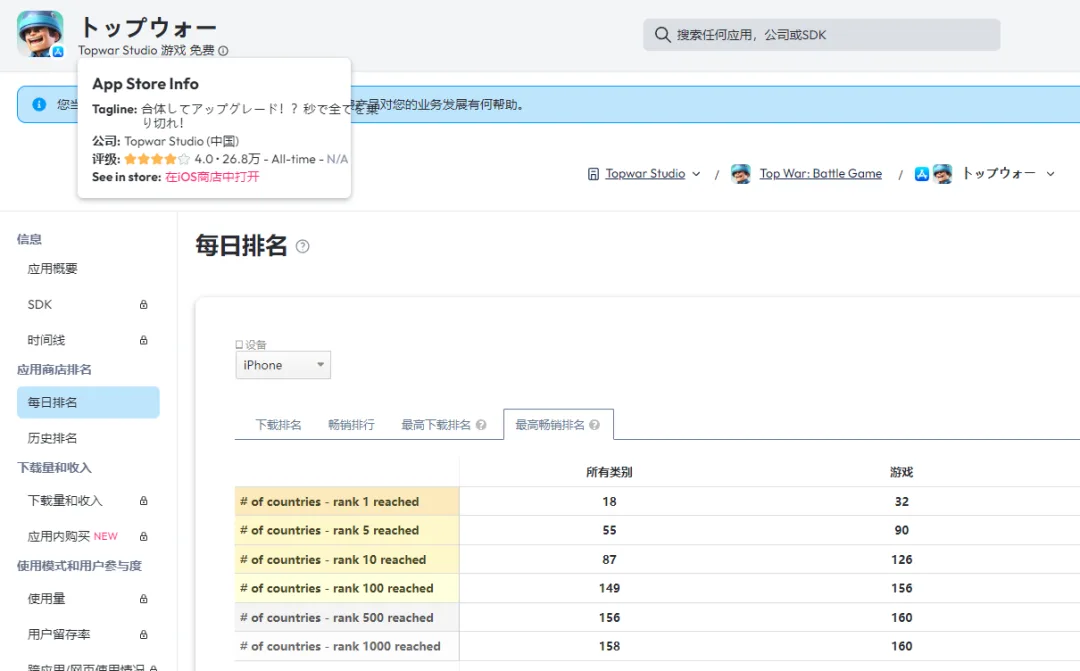The width and height of the screenshot is (1080, 671).
Task: Click info icon next to 免费 label
Action: click(x=223, y=51)
